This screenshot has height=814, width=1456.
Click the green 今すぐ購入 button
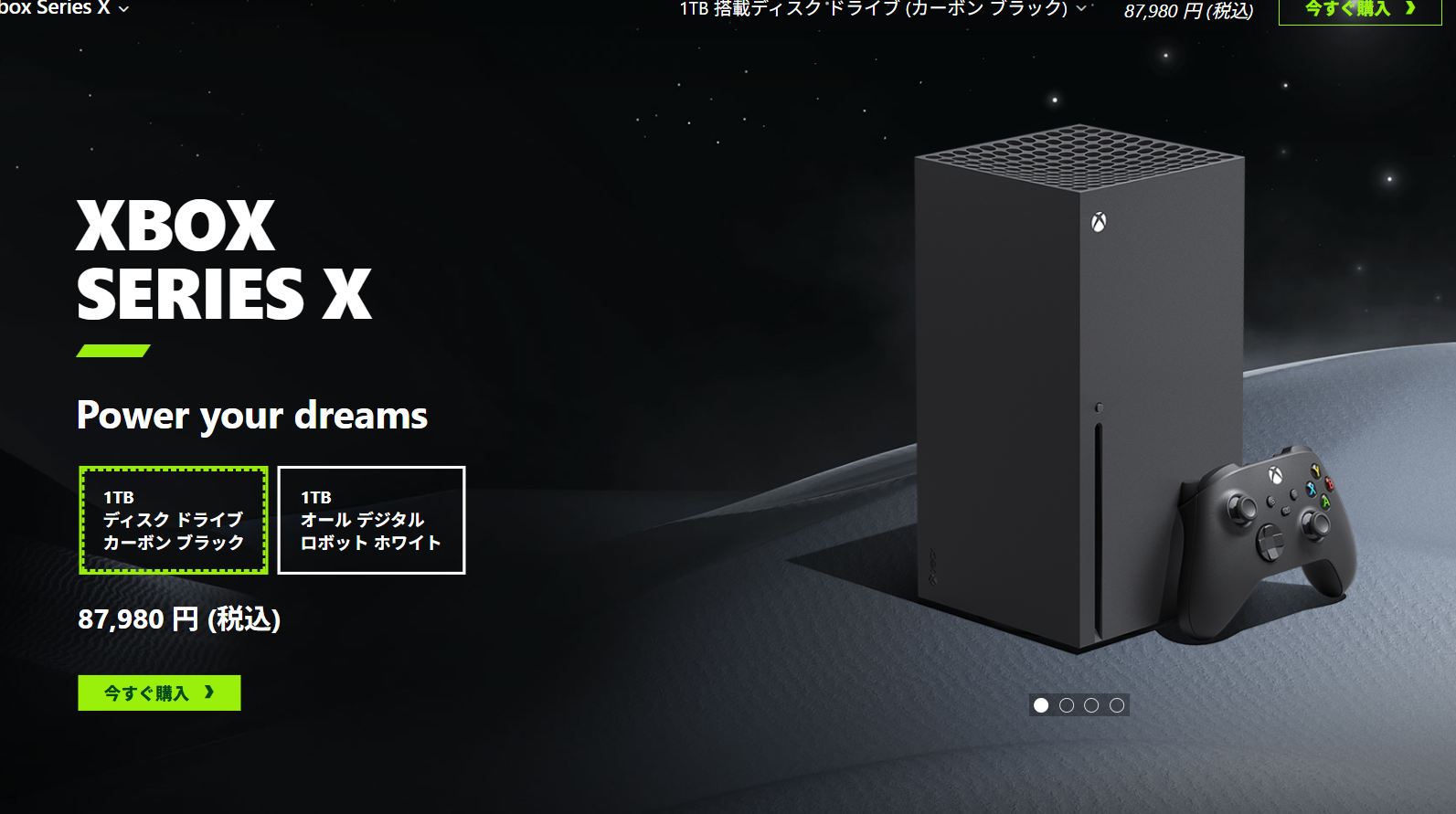coord(159,692)
